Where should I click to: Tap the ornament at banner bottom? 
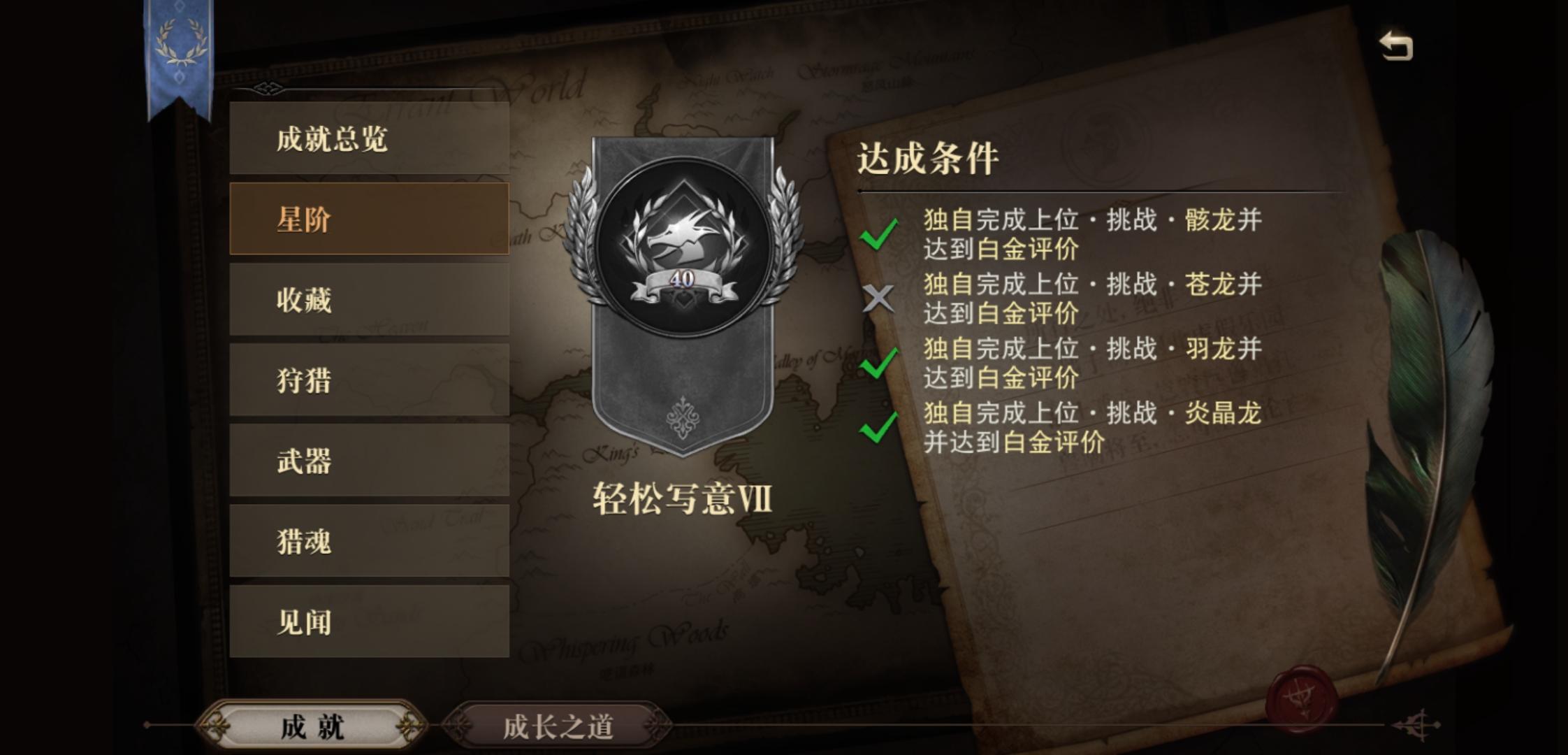click(x=683, y=418)
